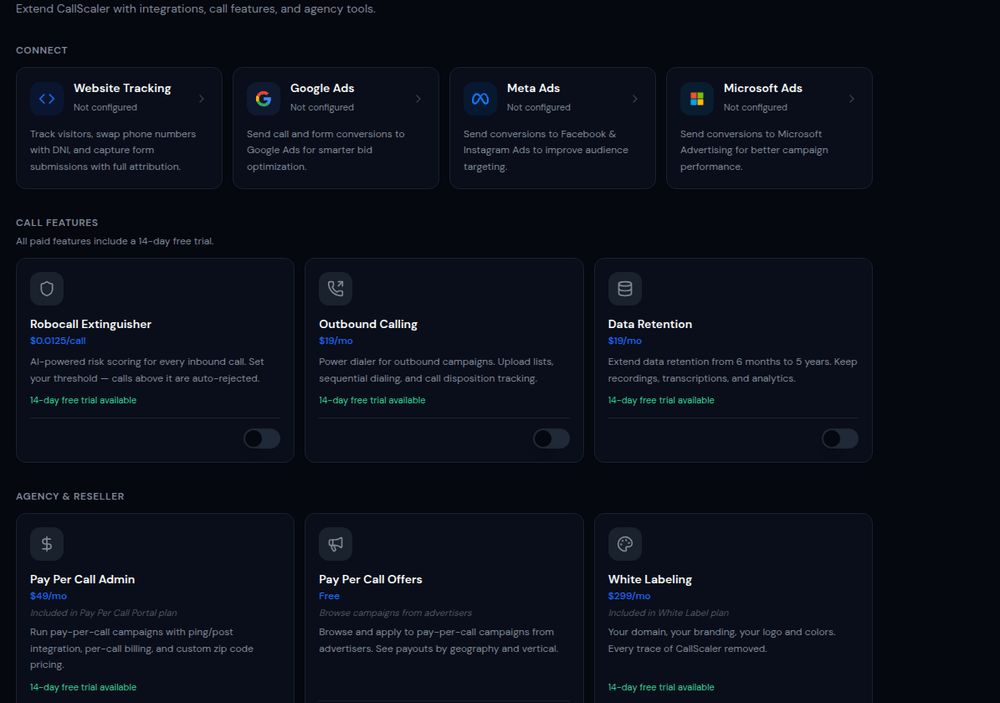Viewport: 1000px width, 703px height.
Task: Open Google Ads via its right chevron
Action: point(418,99)
